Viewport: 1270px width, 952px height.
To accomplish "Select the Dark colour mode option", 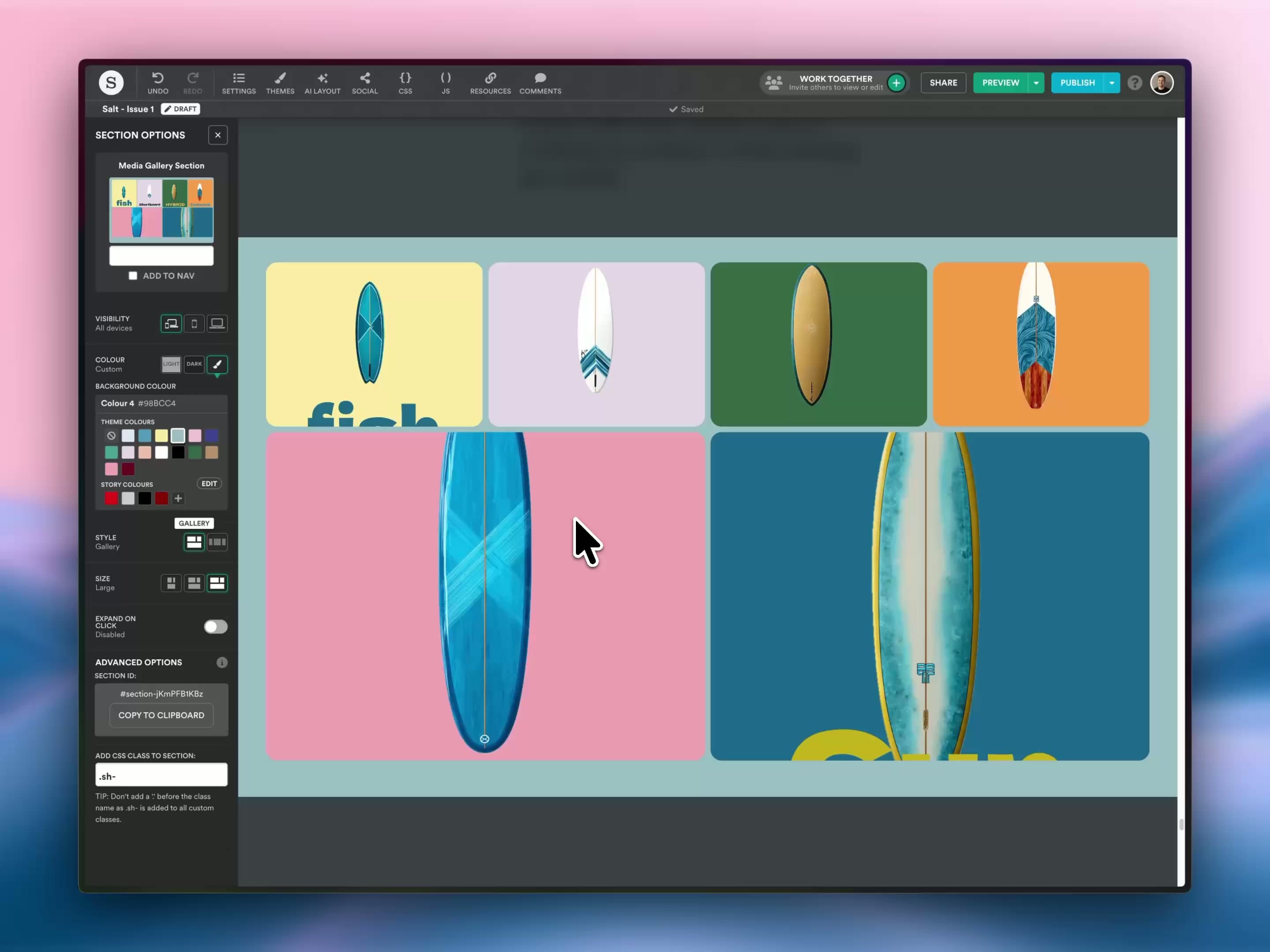I will [x=194, y=364].
